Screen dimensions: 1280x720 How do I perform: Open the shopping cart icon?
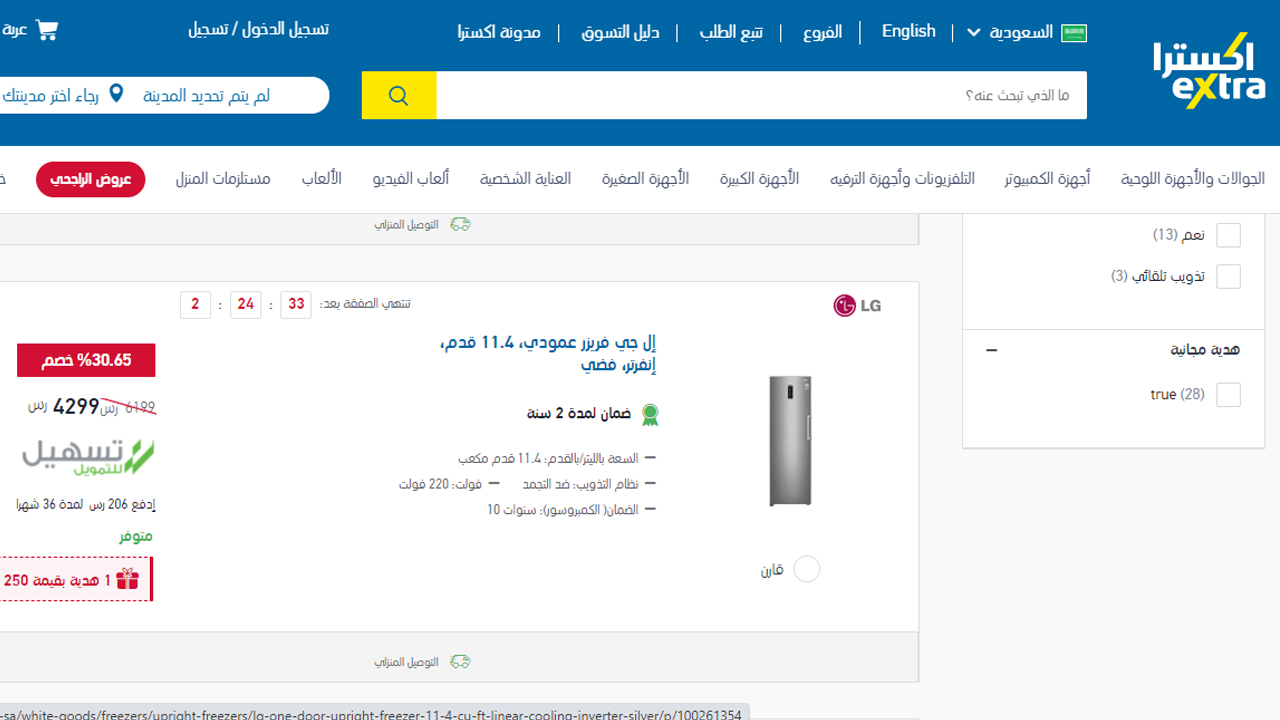(x=47, y=30)
